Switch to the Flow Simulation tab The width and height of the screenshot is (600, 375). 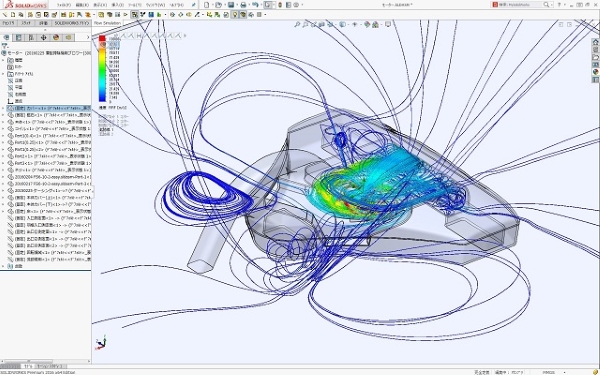[107, 23]
